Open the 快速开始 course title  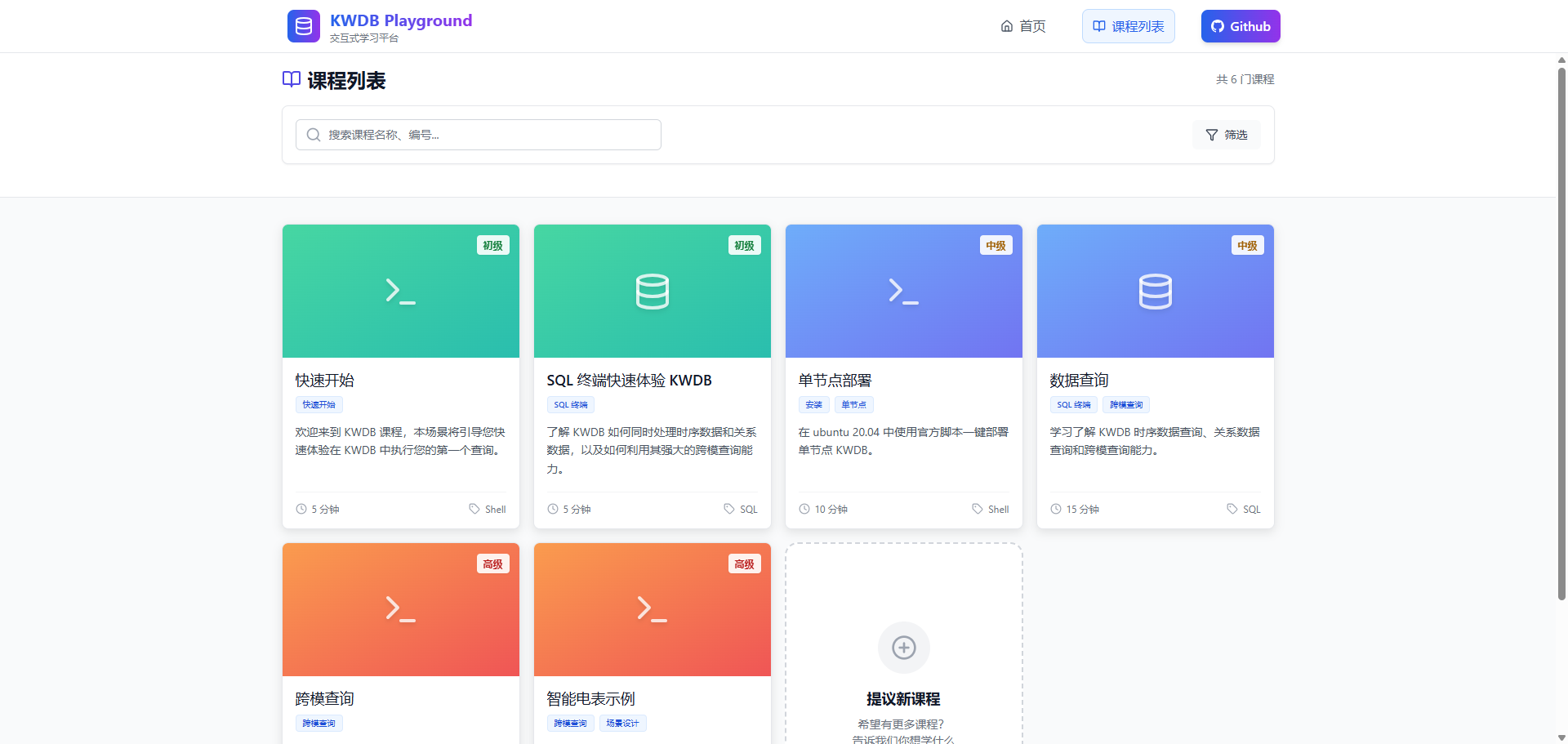coord(325,381)
